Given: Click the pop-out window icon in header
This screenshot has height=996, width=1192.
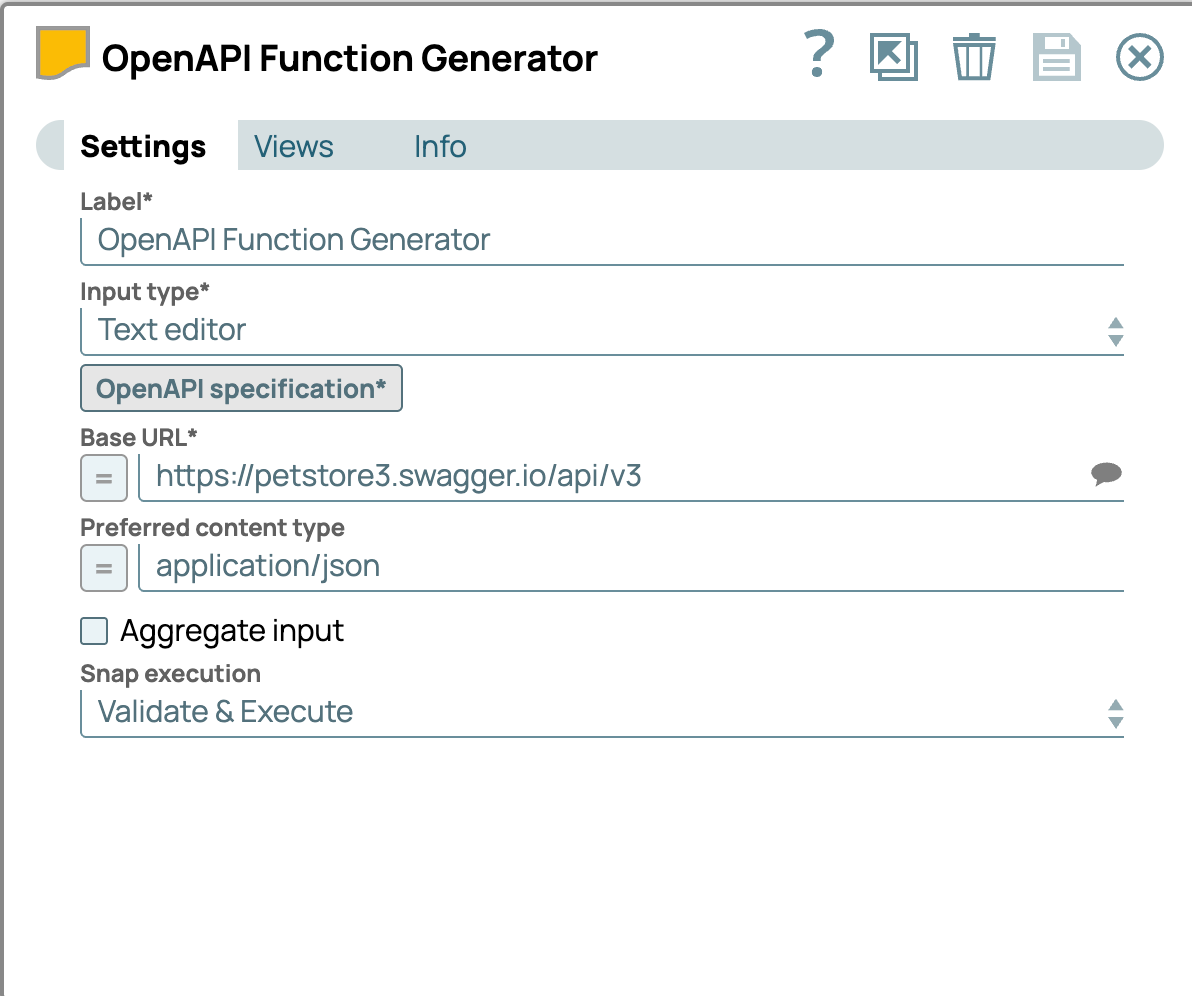Looking at the screenshot, I should [x=893, y=57].
